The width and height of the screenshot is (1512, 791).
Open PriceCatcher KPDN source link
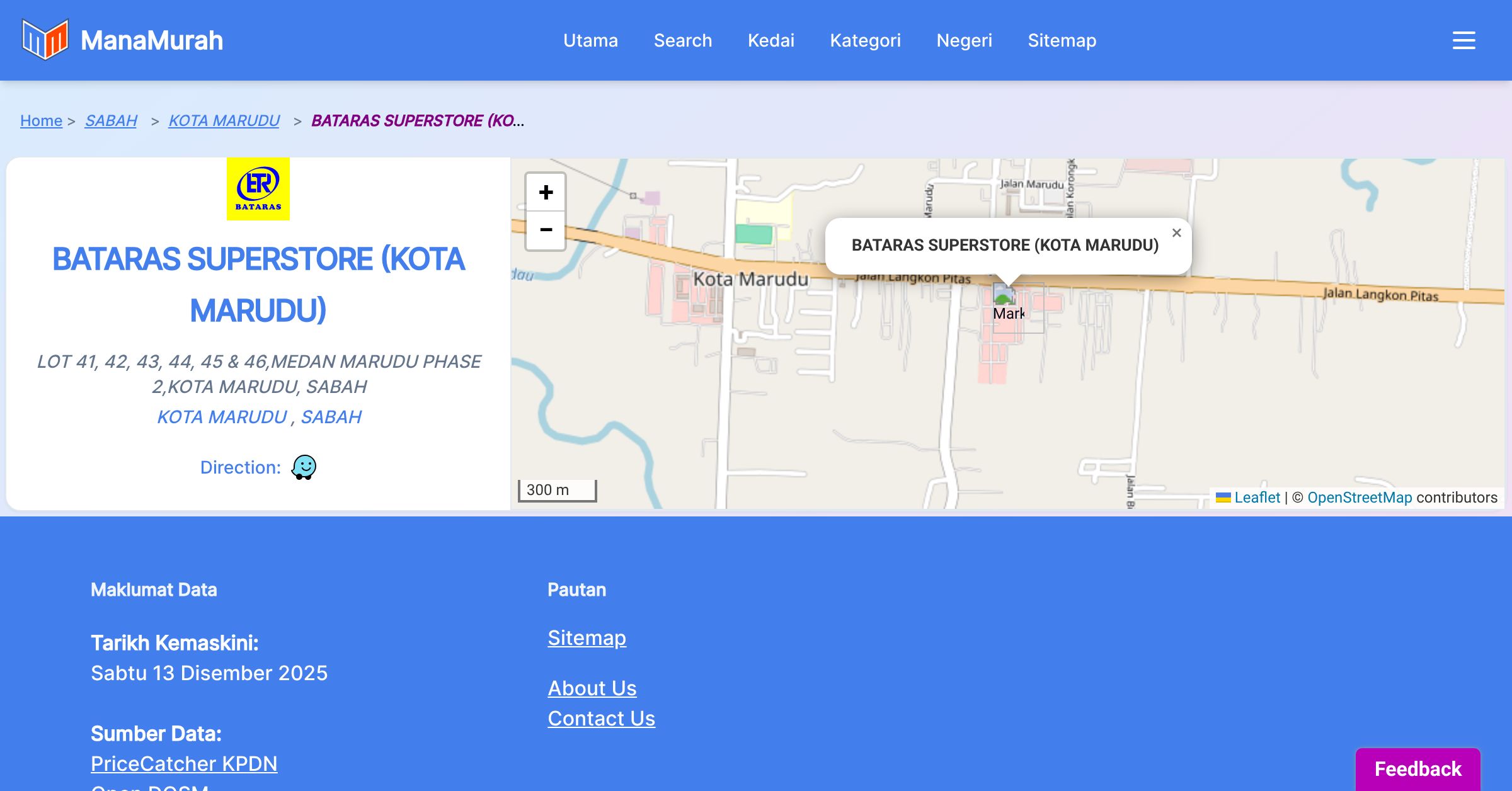(x=184, y=763)
